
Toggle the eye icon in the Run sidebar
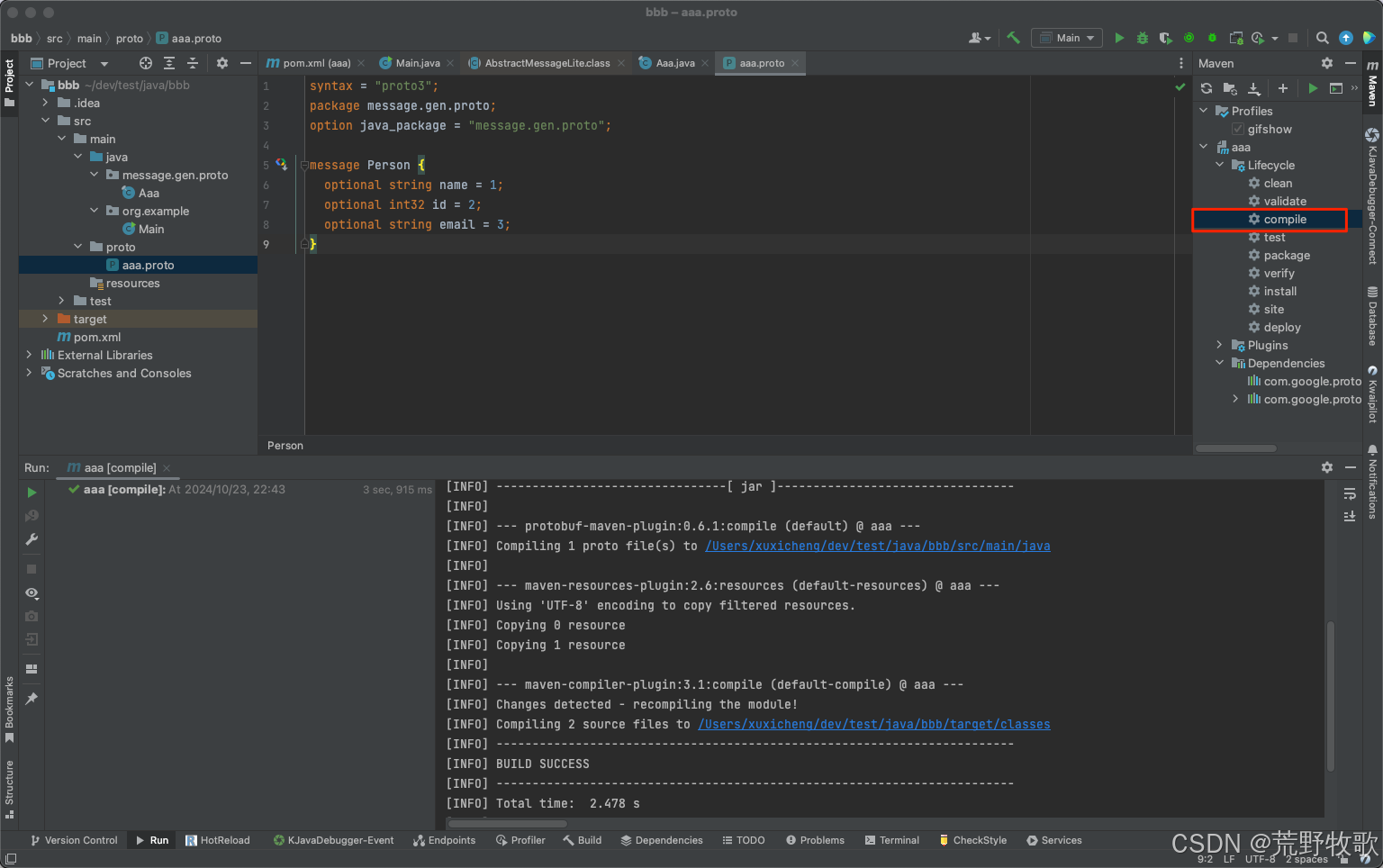pos(32,593)
